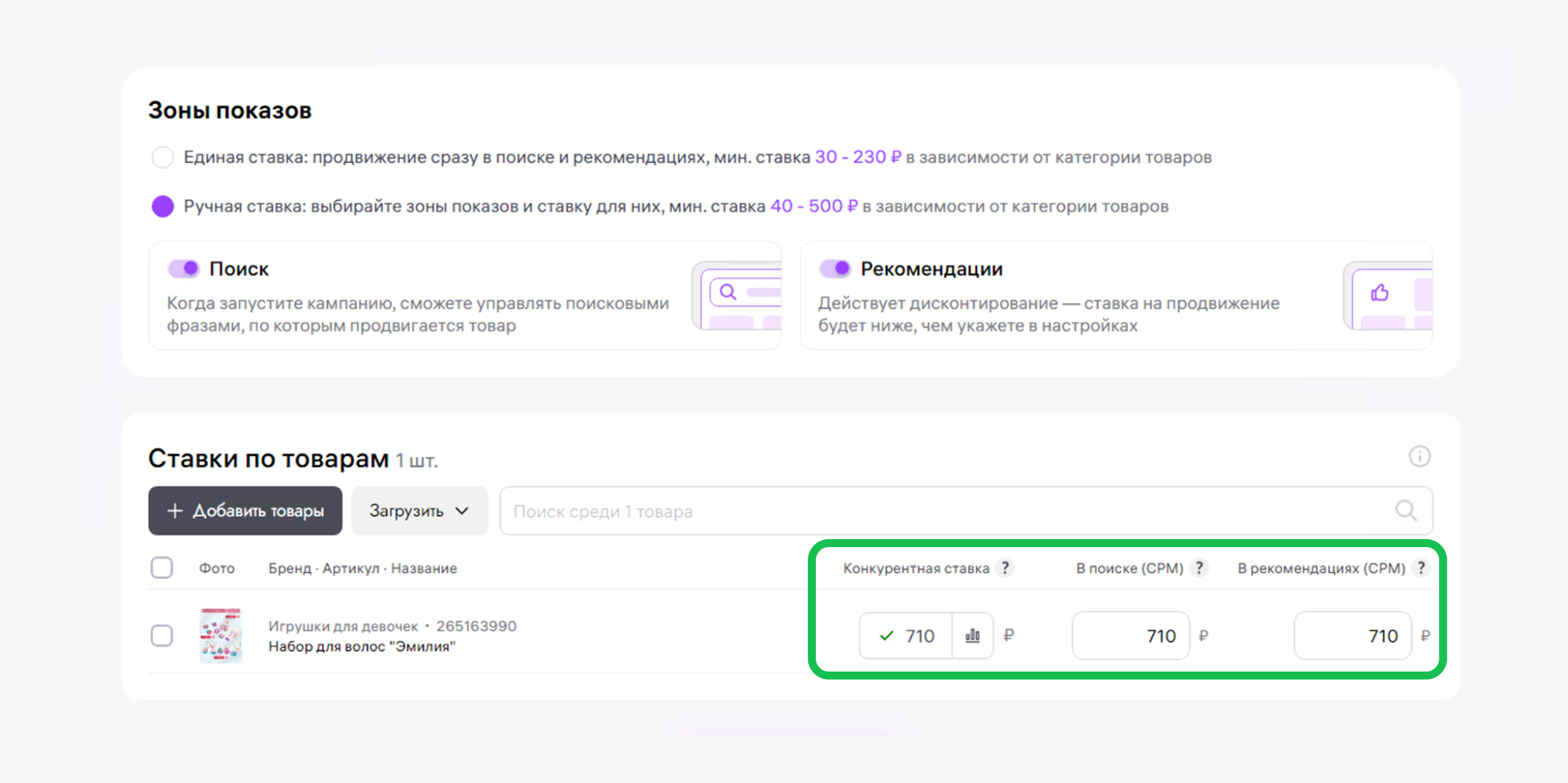
Task: Click help icon next to В рекомендациях (CPM)
Action: tap(1421, 568)
